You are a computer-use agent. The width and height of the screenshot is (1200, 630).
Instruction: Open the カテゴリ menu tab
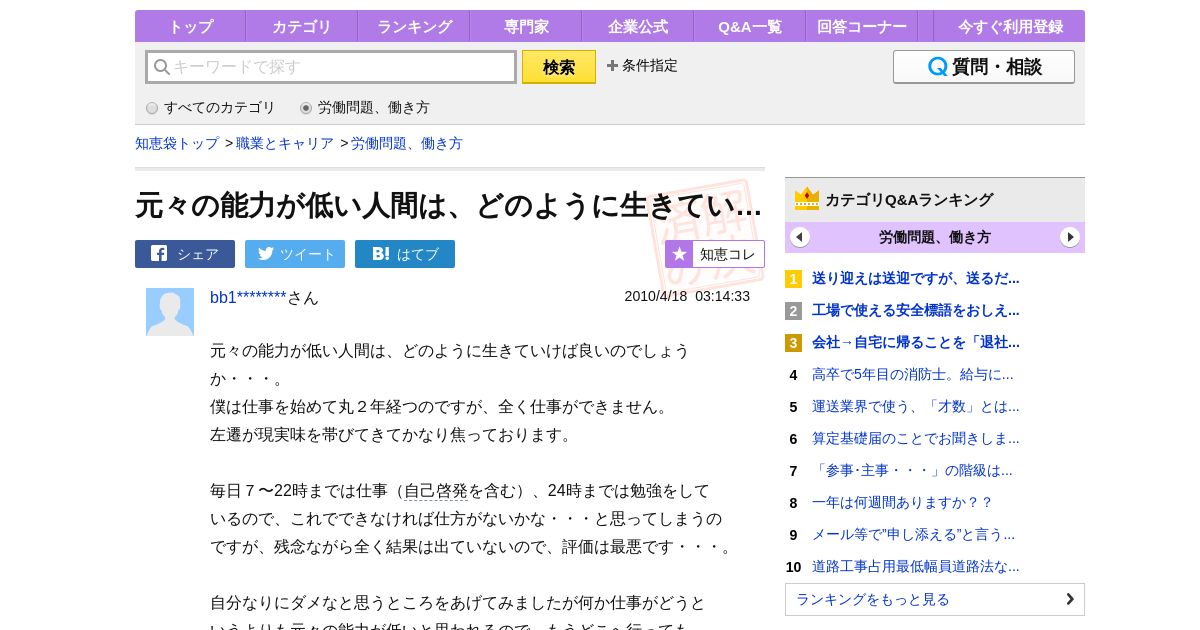301,26
